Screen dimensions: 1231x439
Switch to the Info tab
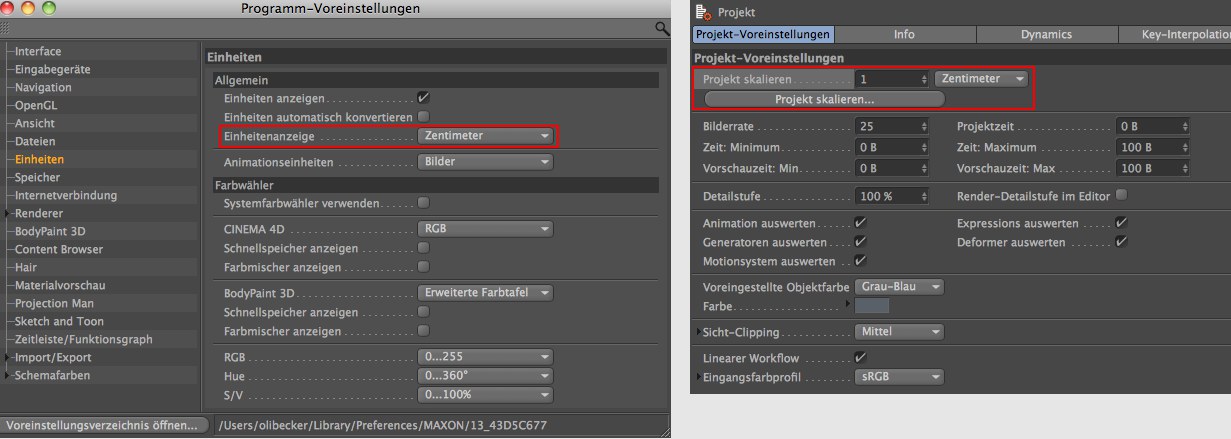(x=904, y=35)
